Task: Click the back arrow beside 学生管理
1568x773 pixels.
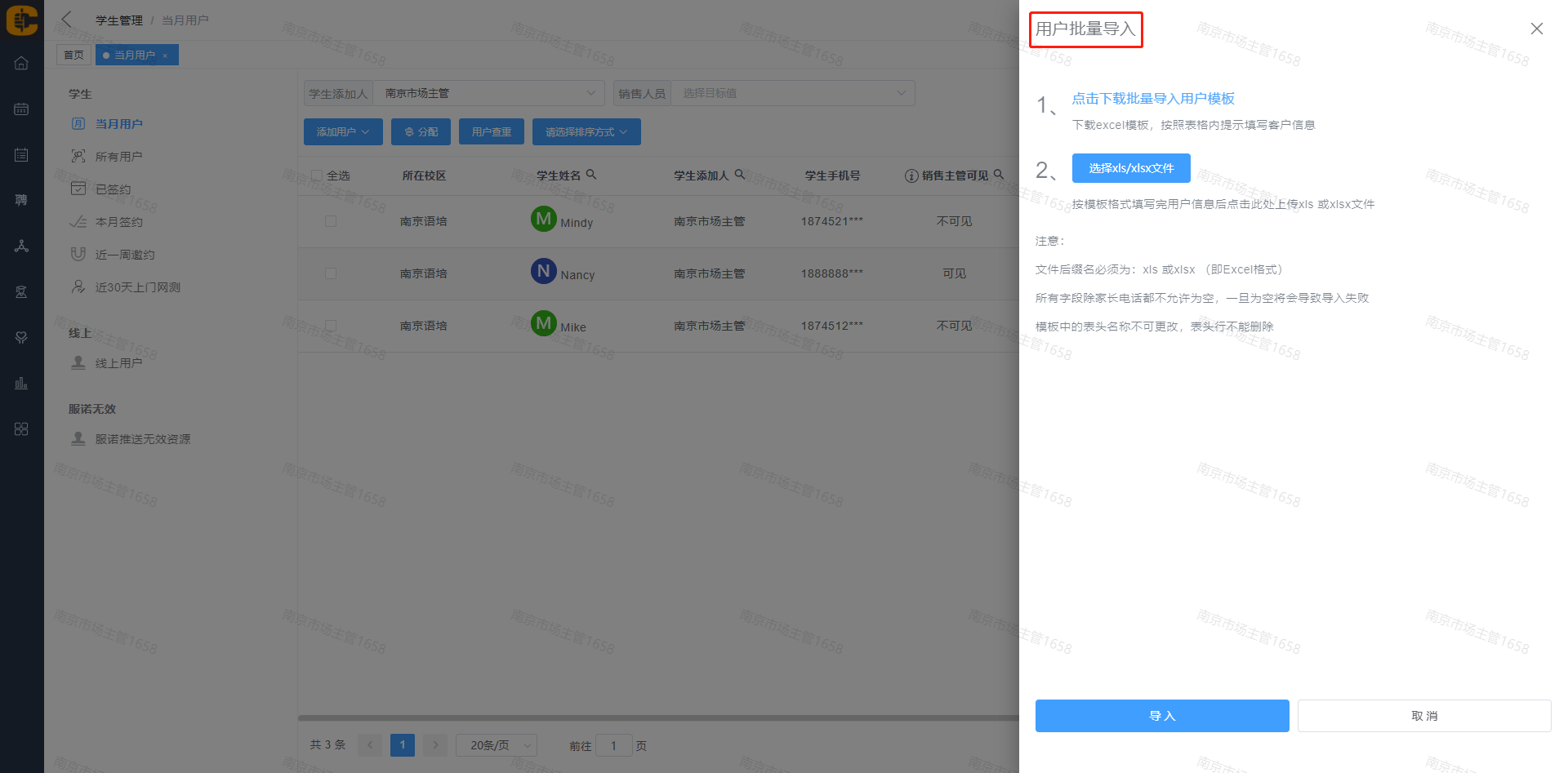Action: 67,20
